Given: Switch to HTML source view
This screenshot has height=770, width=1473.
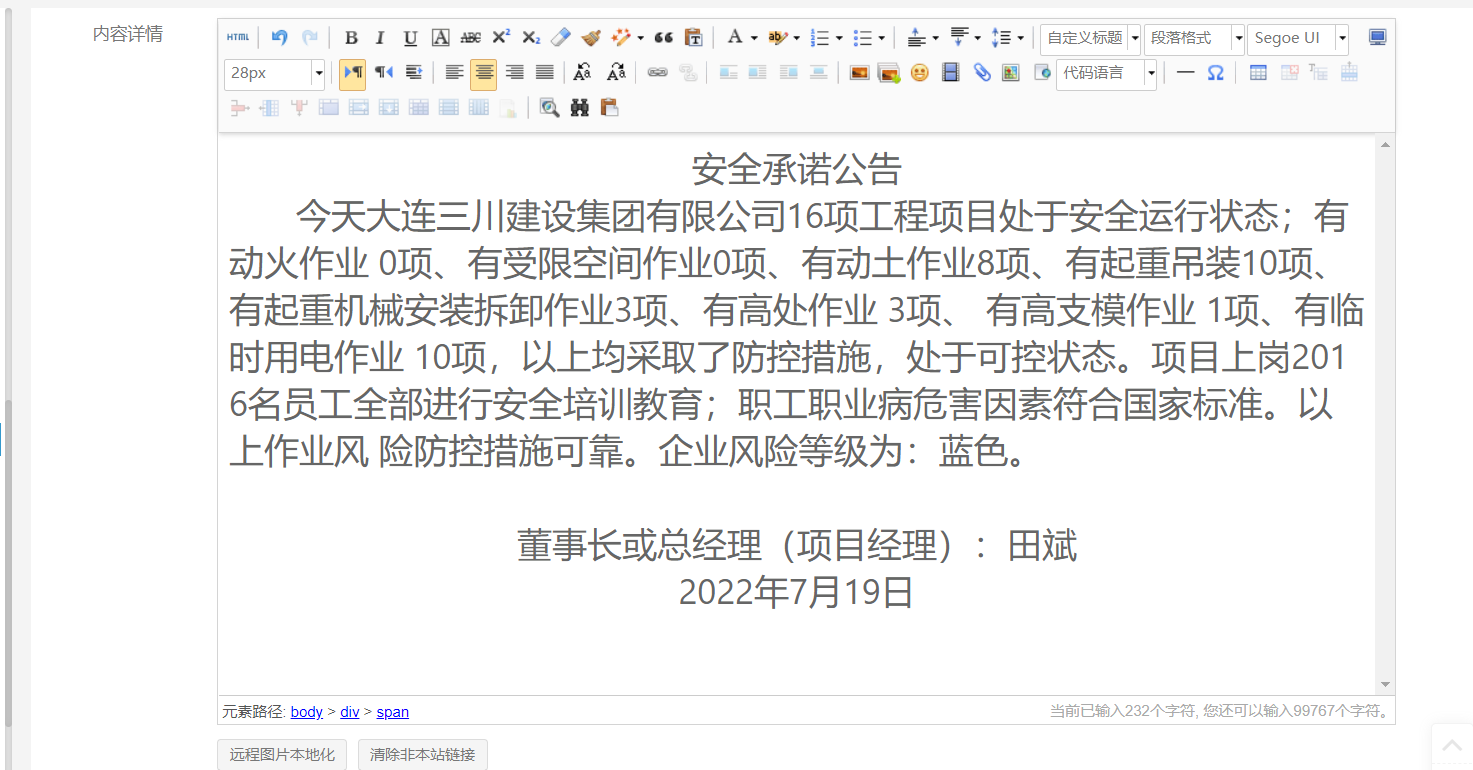Looking at the screenshot, I should [238, 38].
